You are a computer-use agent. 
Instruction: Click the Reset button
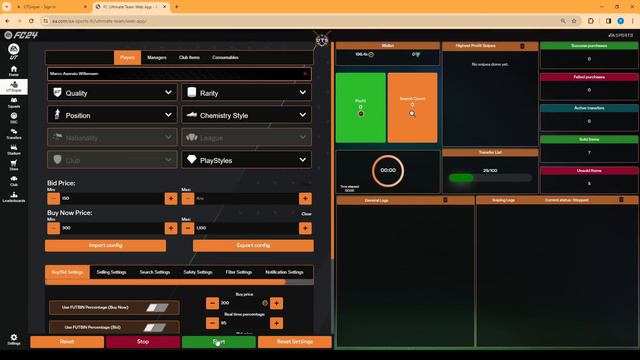[67, 342]
